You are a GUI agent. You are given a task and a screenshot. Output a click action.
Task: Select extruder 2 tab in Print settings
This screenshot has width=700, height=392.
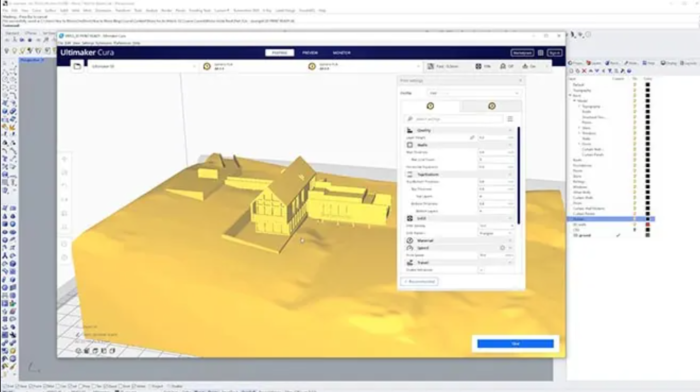tap(492, 106)
